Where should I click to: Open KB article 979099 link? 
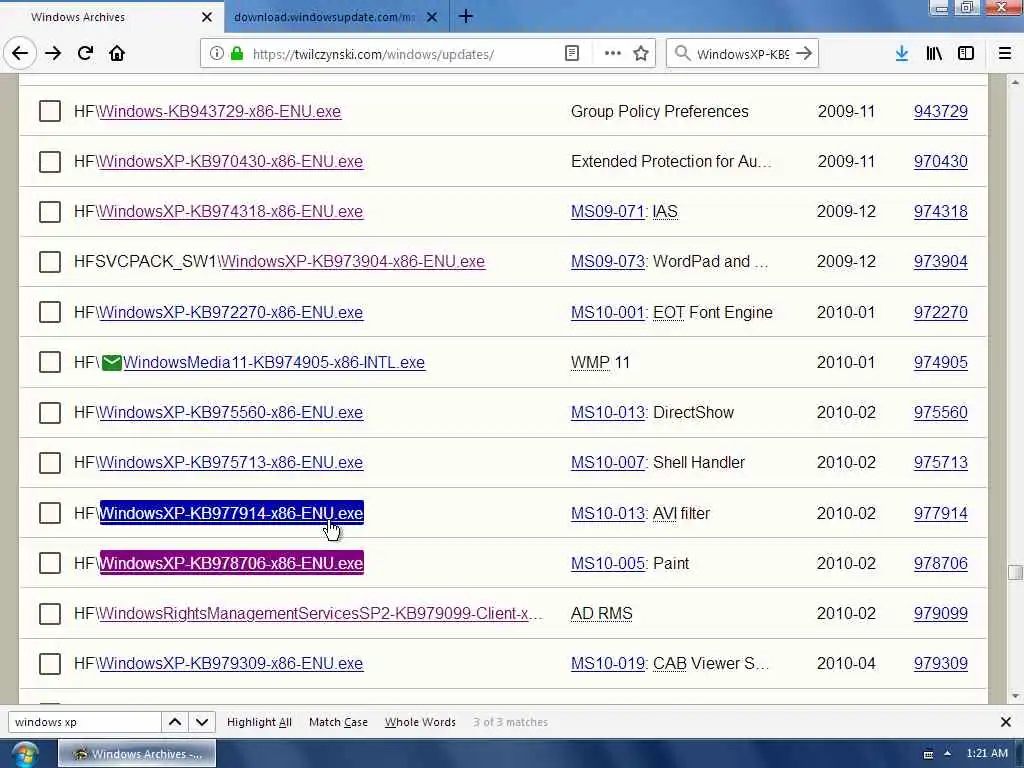pos(940,613)
